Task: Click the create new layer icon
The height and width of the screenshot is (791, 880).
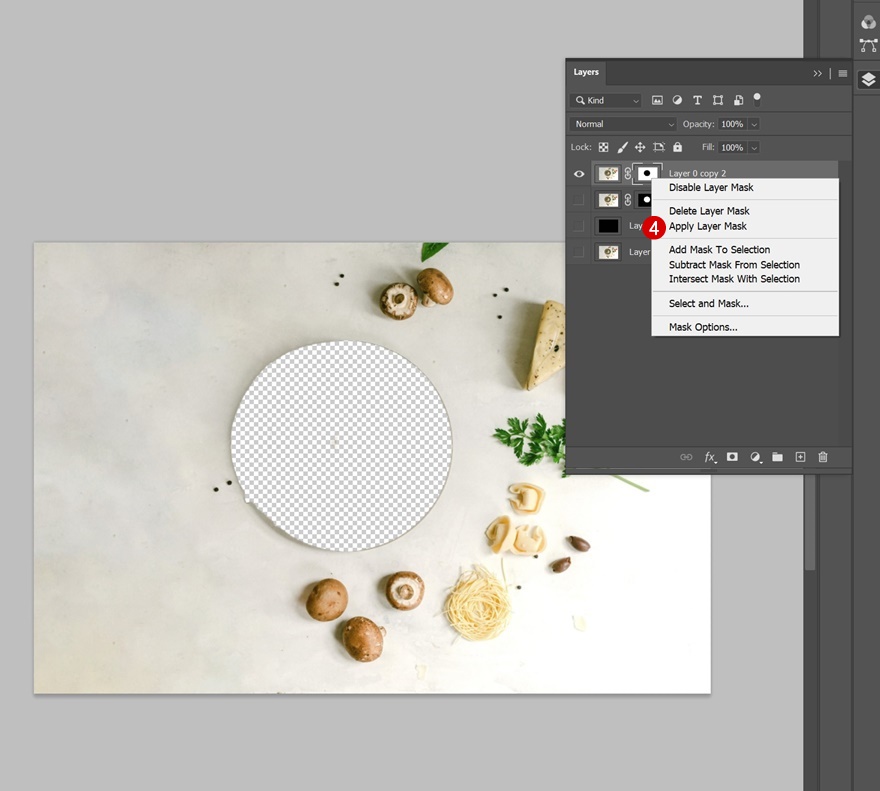Action: click(x=800, y=457)
